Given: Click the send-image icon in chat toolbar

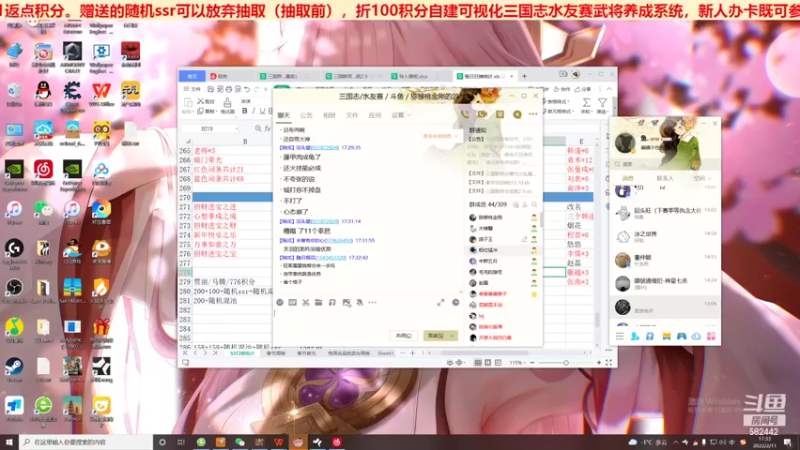Looking at the screenshot, I should 346,303.
